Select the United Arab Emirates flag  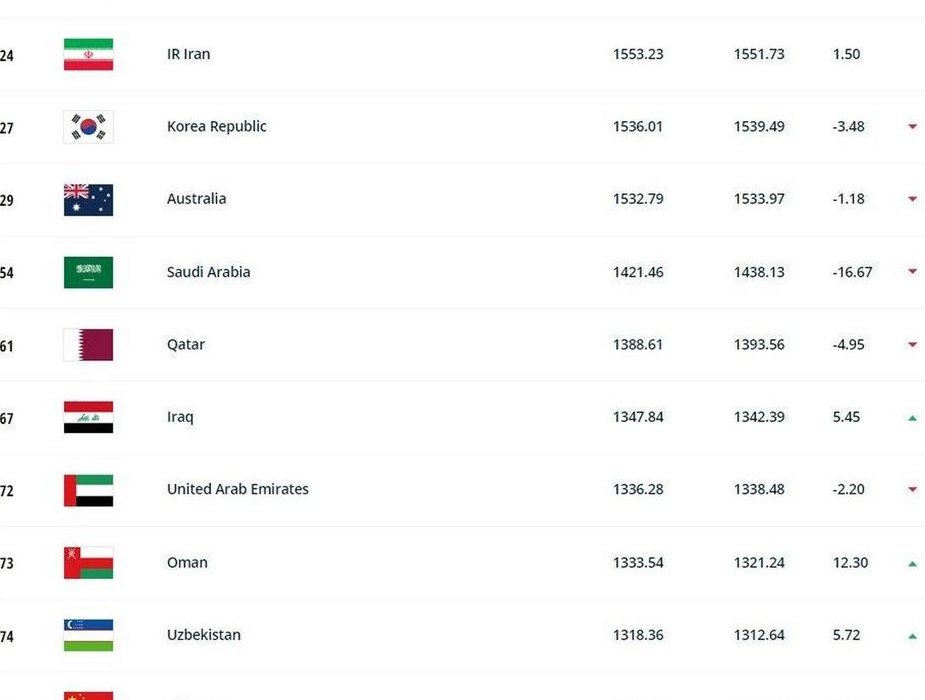[88, 491]
